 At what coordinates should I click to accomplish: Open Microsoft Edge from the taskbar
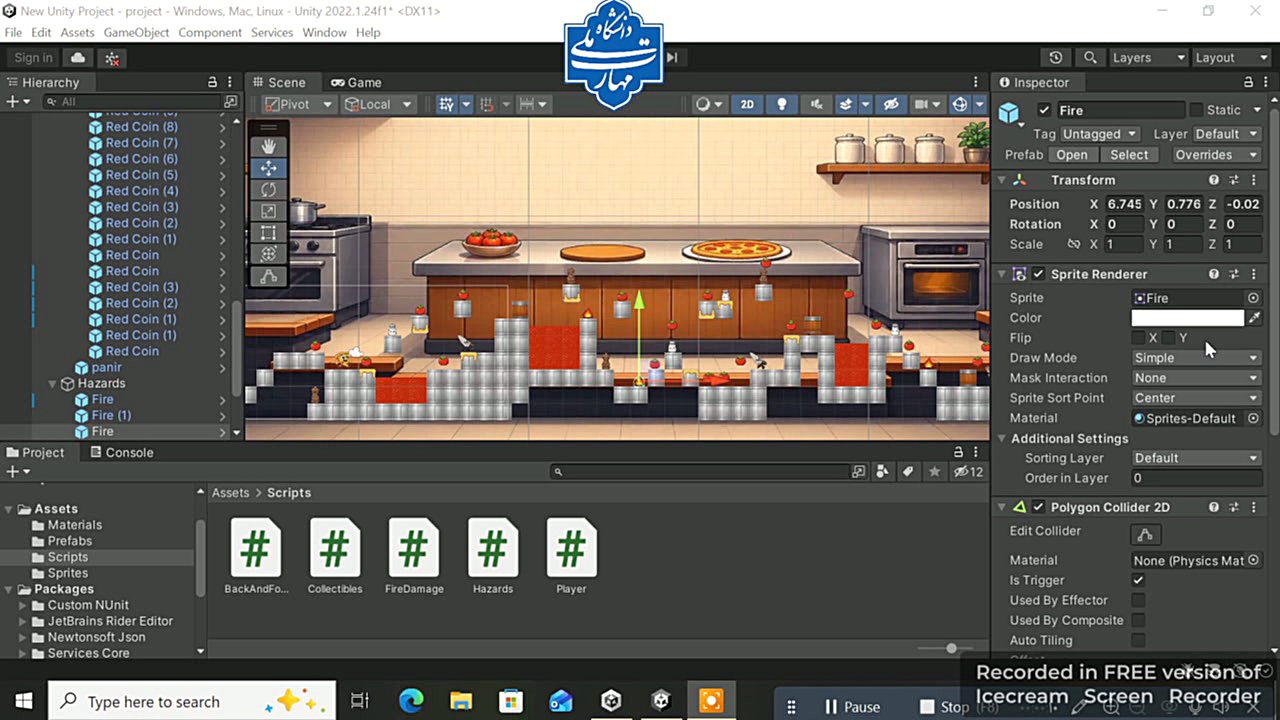coord(411,701)
